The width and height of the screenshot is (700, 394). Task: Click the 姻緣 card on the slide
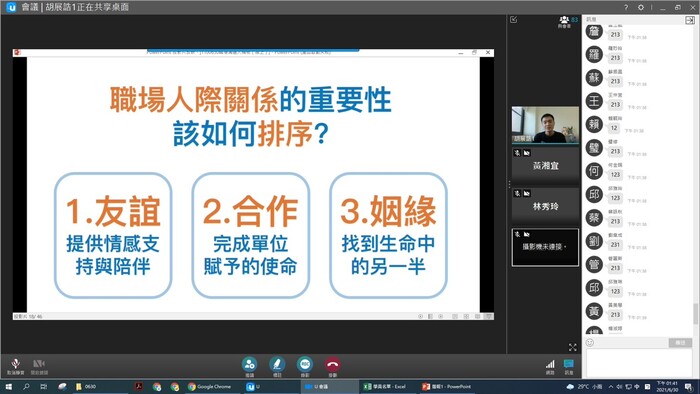(388, 235)
